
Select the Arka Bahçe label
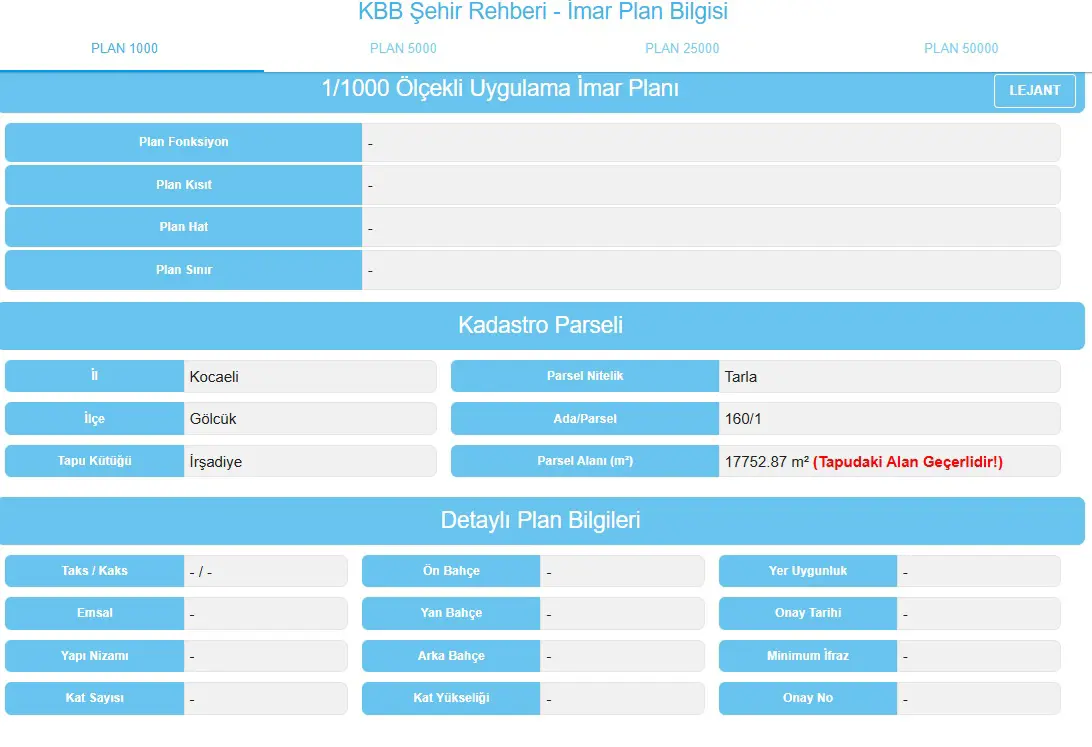pyautogui.click(x=451, y=656)
